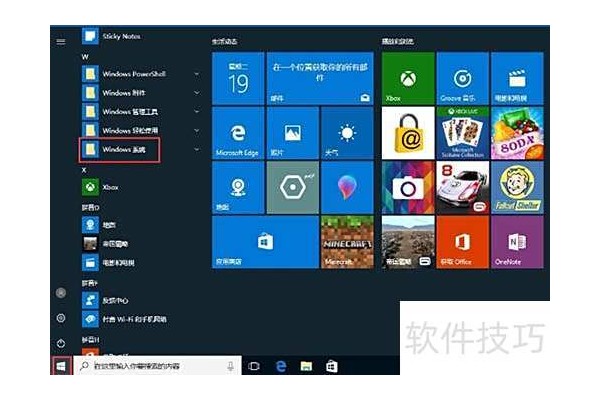The width and height of the screenshot is (600, 400).
Task: Open the Mail live tile
Action: 320,78
